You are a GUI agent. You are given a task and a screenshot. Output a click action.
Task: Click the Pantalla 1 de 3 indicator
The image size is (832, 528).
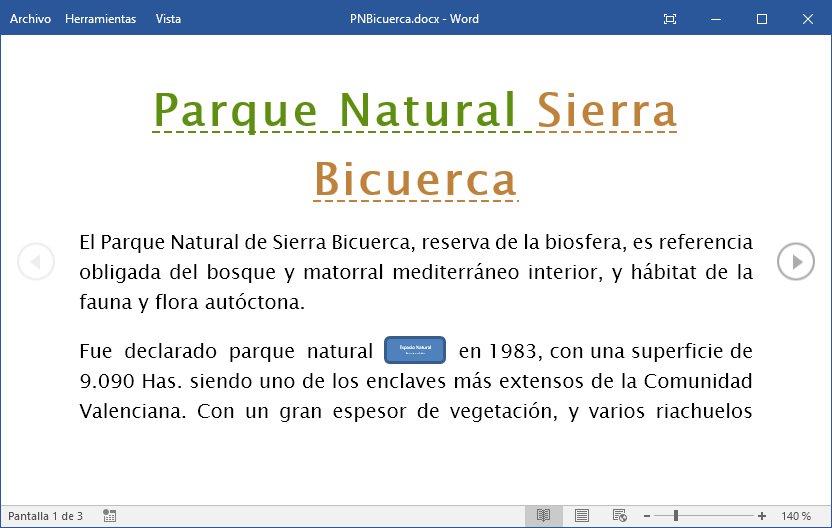click(x=46, y=516)
